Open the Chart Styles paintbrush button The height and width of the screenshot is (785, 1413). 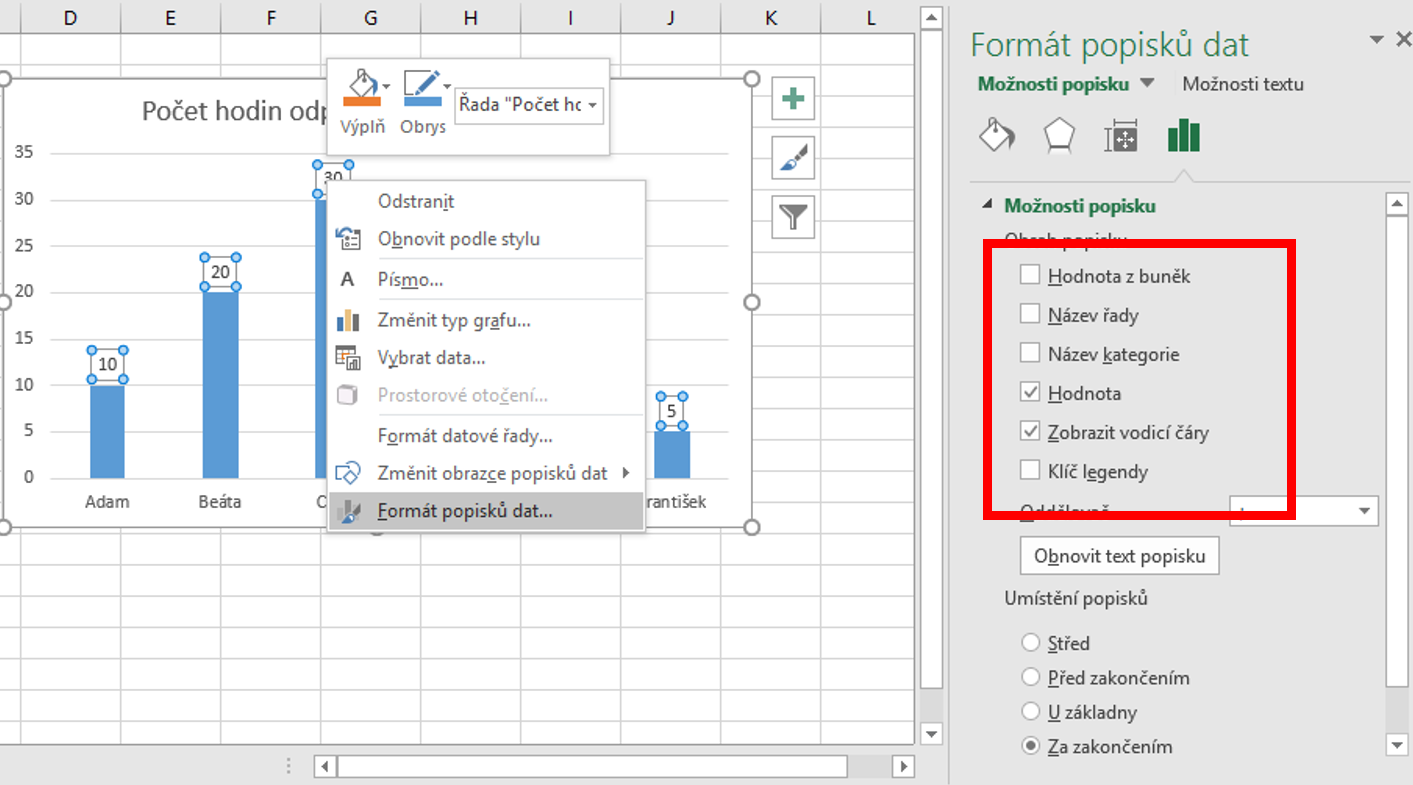click(x=793, y=157)
